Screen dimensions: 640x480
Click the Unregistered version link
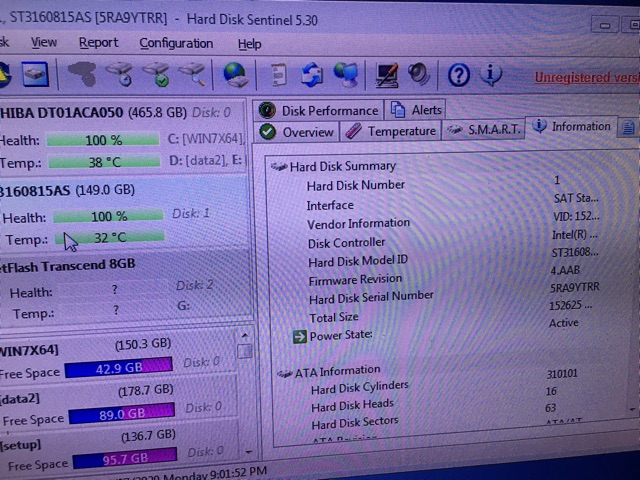point(586,77)
